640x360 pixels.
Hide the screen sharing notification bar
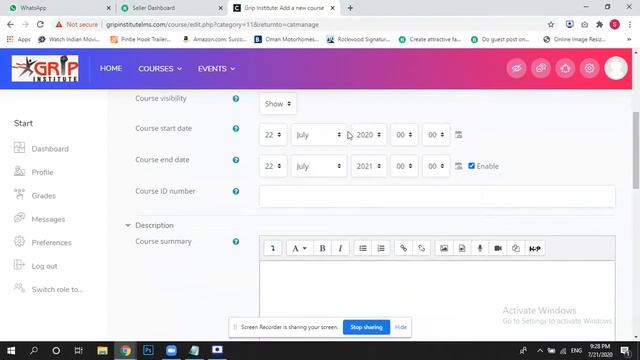[400, 327]
